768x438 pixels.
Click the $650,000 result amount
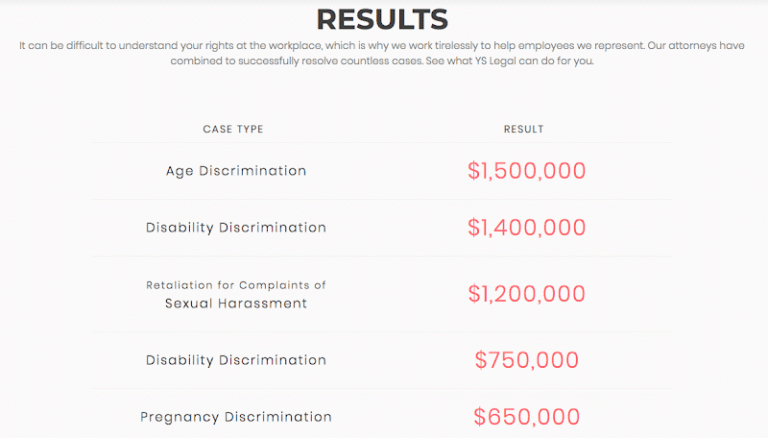pos(526,417)
